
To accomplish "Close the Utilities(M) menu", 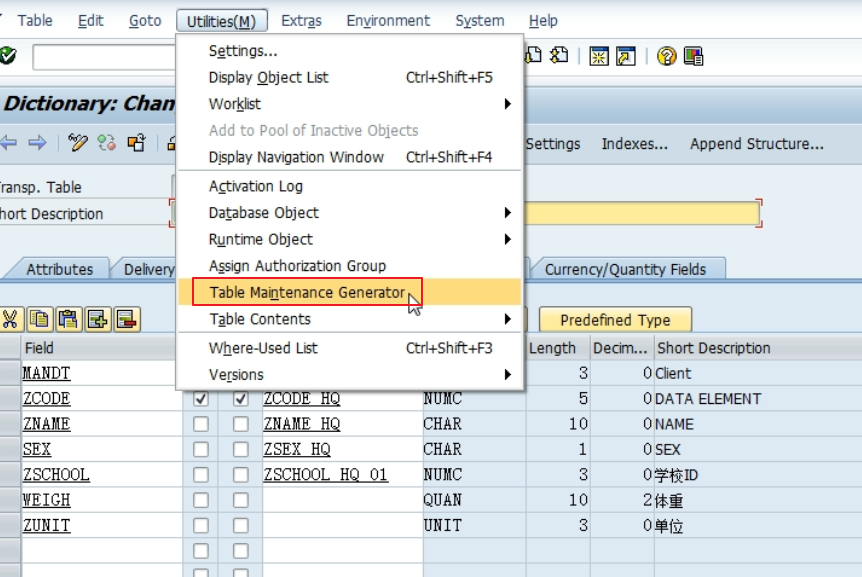I will pos(222,21).
